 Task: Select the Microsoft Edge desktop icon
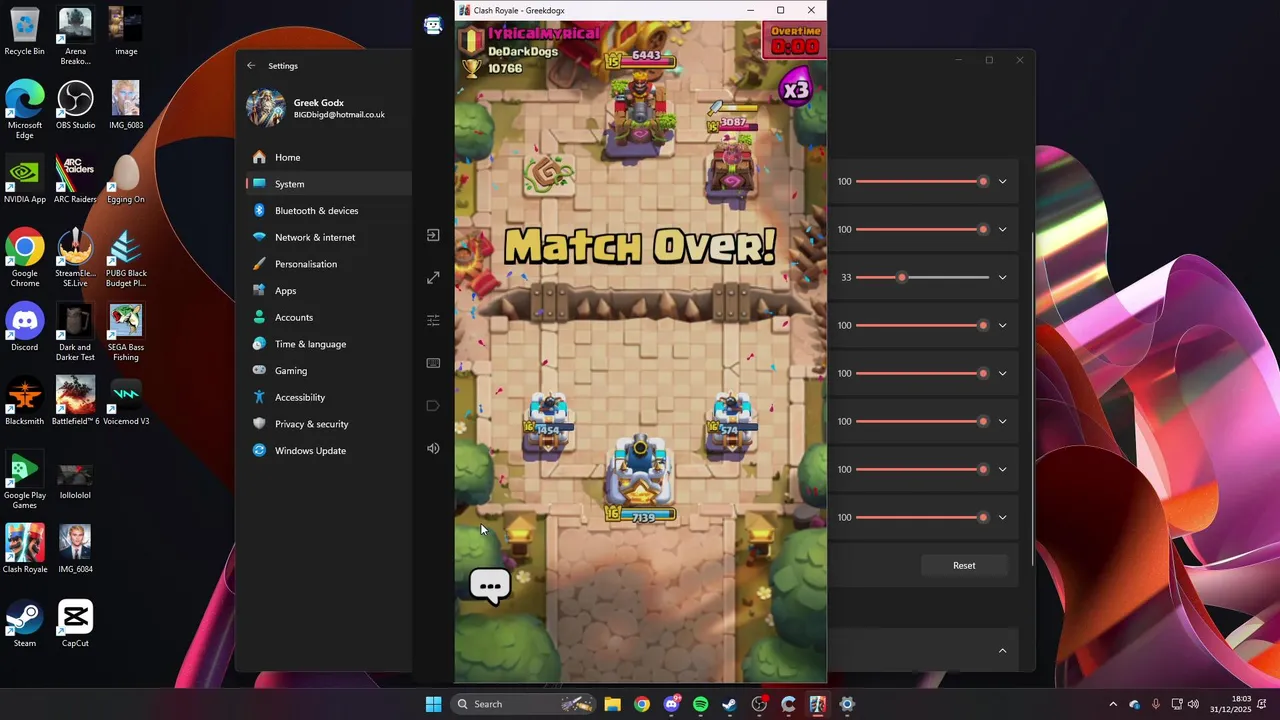point(25,110)
